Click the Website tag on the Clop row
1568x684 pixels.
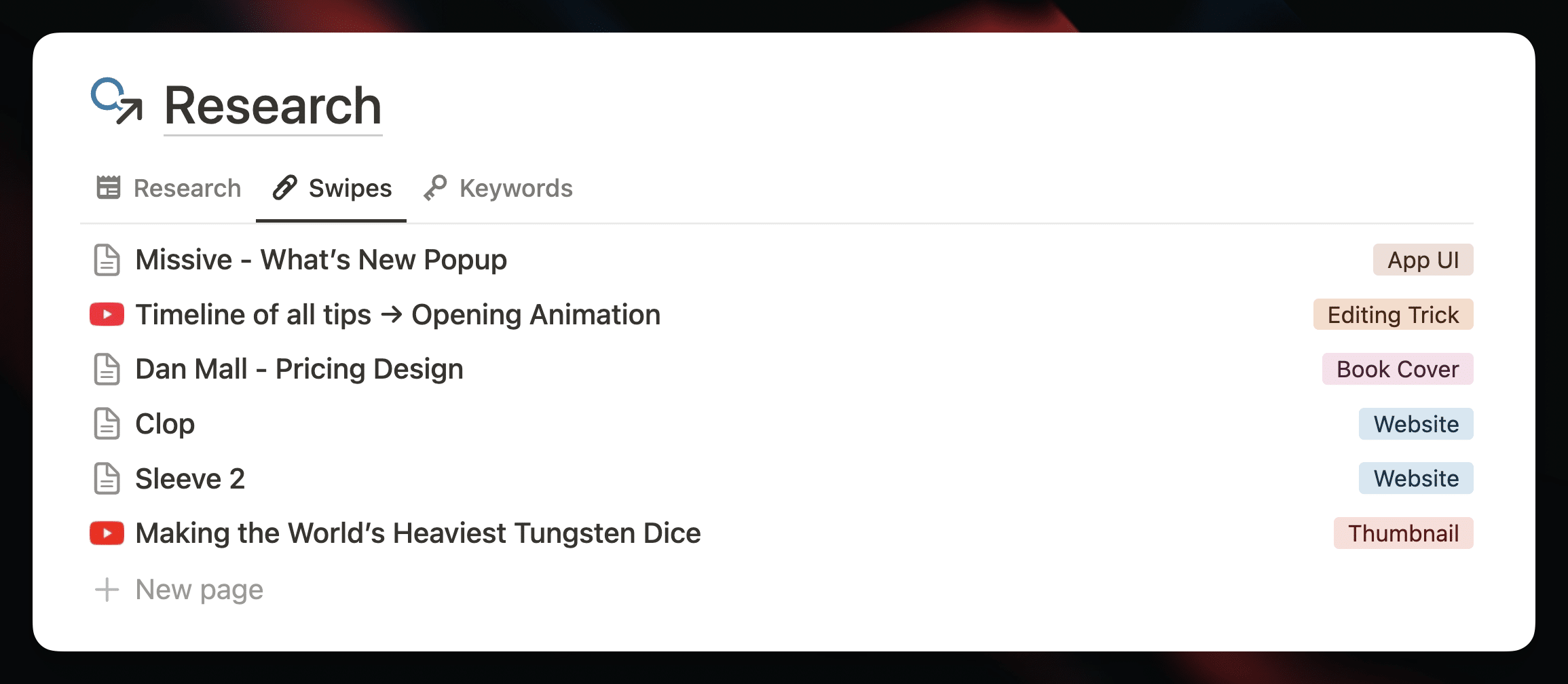click(1416, 423)
